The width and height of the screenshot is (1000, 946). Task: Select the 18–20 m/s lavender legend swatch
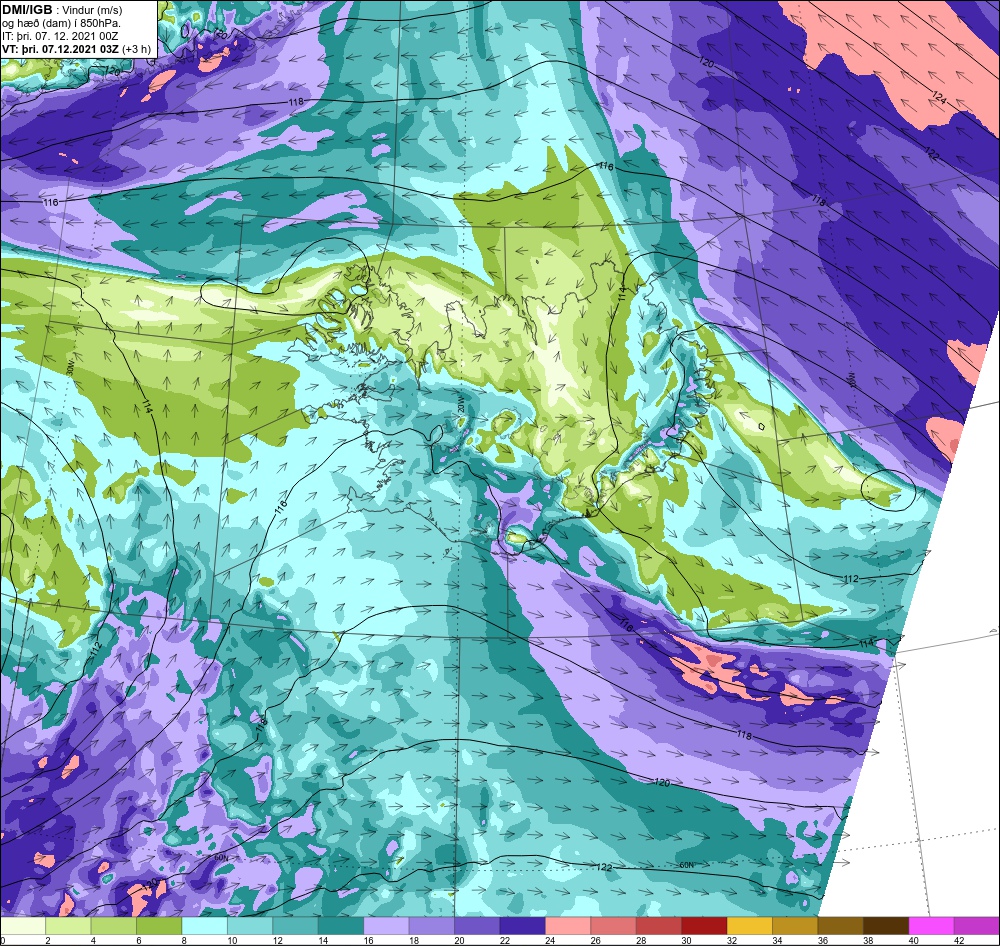tap(432, 926)
